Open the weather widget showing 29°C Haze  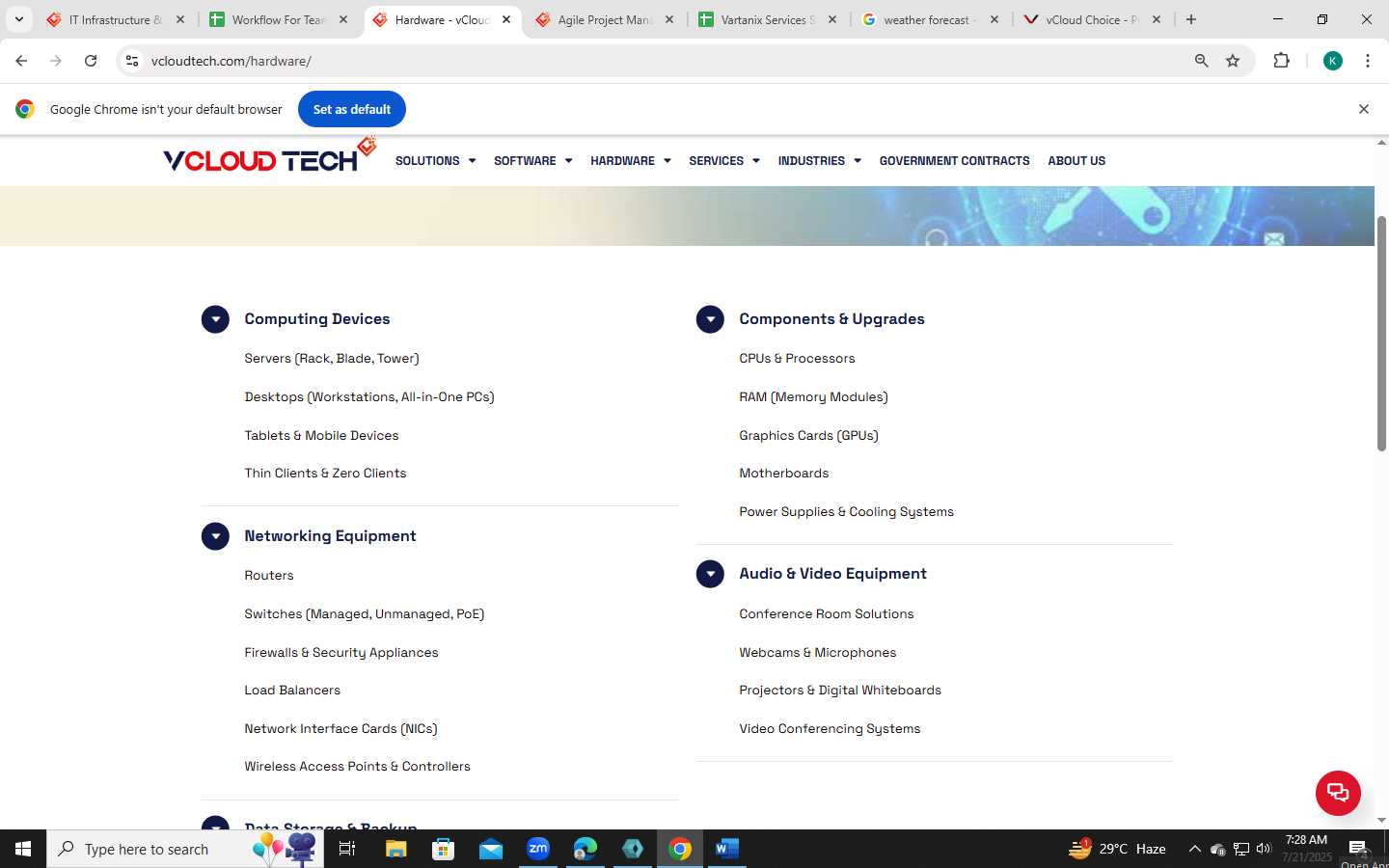(1117, 849)
